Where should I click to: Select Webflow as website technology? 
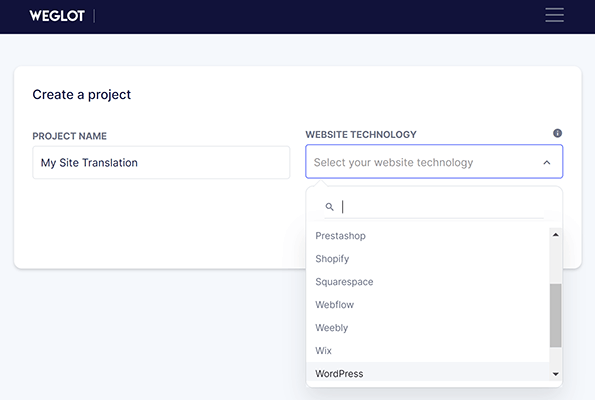point(428,305)
